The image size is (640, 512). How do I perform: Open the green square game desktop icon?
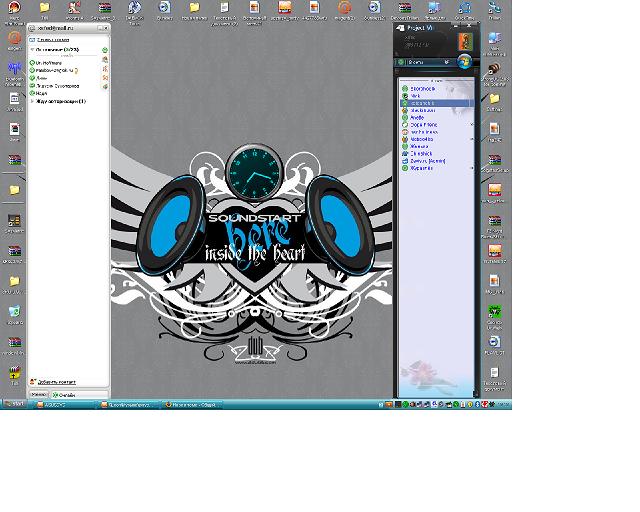point(494,312)
